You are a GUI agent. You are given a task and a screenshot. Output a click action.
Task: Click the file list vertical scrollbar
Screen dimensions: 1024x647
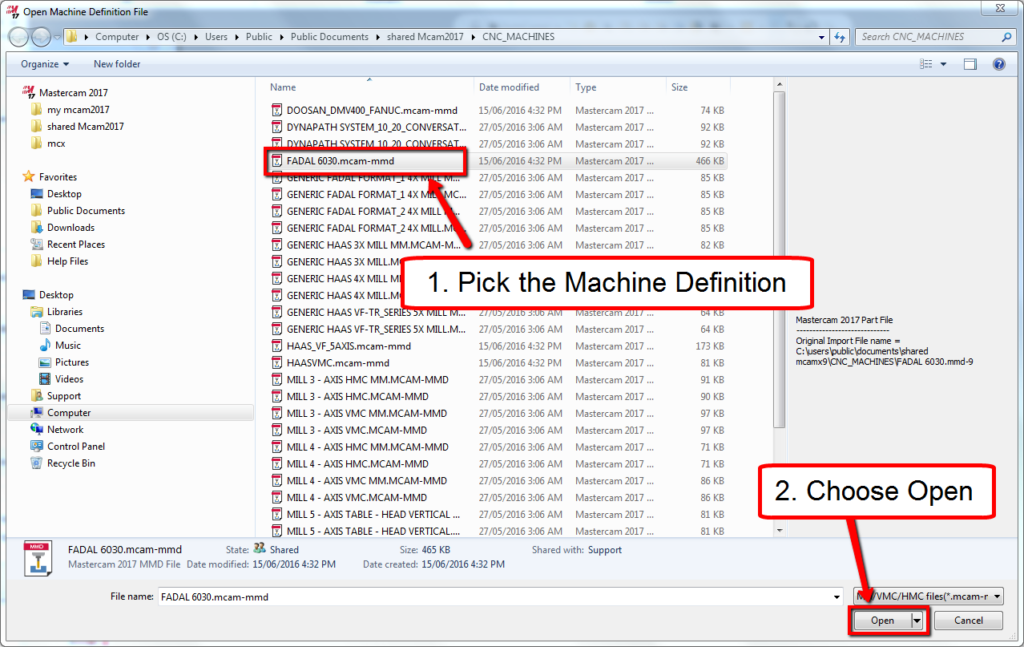click(x=779, y=260)
